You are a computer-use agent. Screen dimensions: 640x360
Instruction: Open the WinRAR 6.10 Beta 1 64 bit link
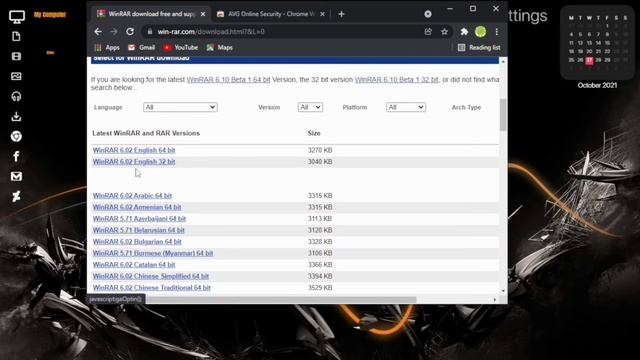click(x=229, y=80)
